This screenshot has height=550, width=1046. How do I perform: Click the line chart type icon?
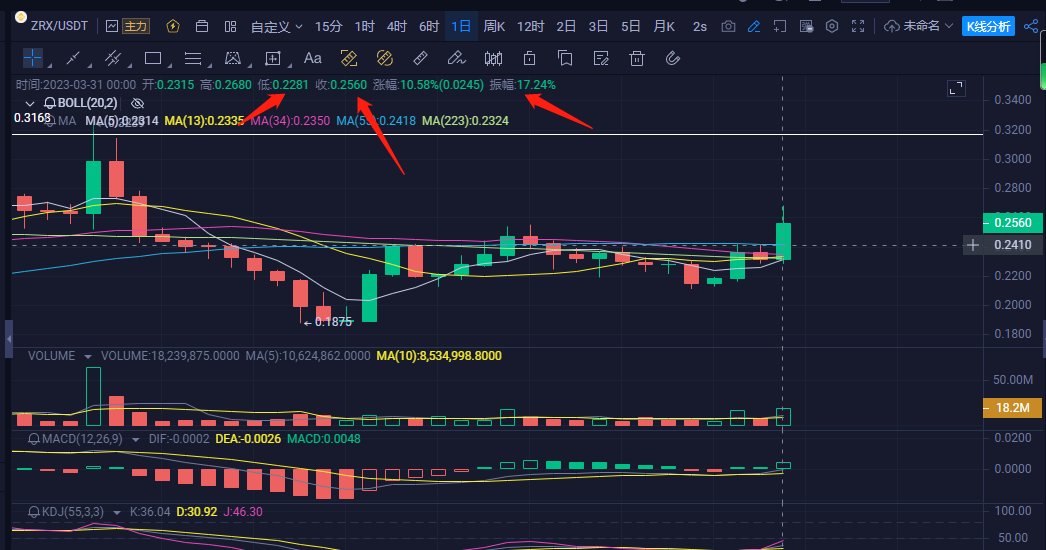click(x=112, y=26)
